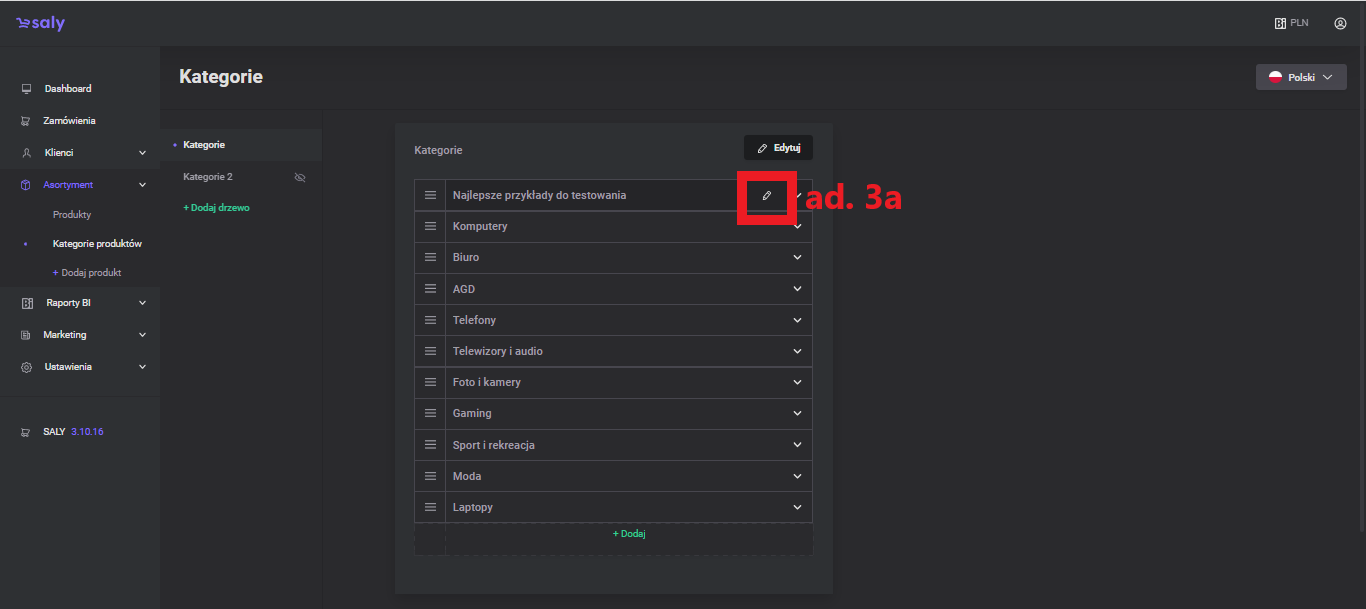Go to Zamówienia in the sidebar
This screenshot has width=1366, height=609.
(69, 121)
